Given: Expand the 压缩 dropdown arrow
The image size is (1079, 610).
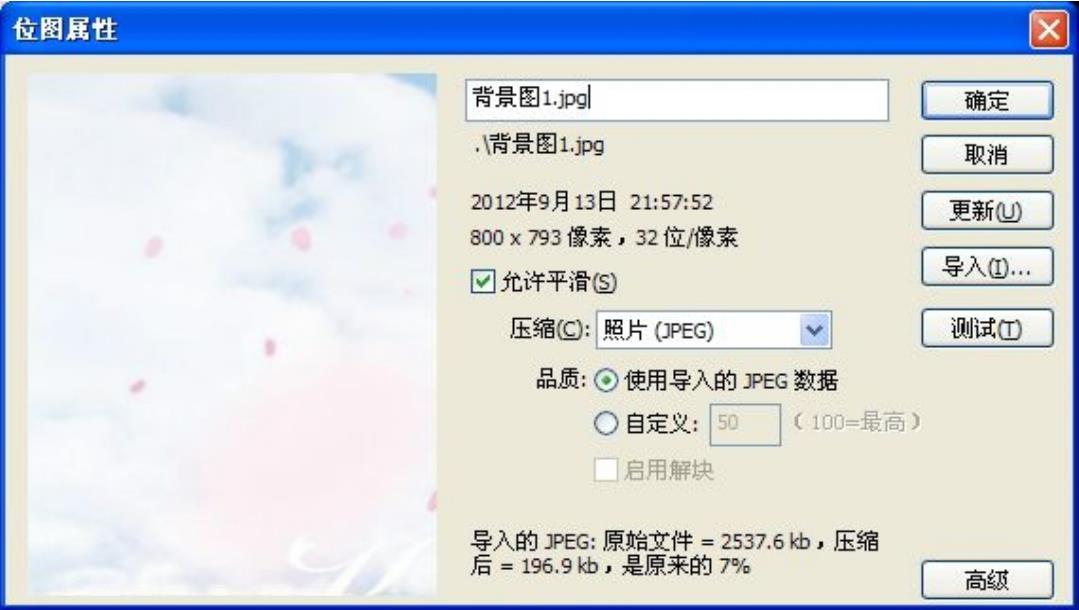Looking at the screenshot, I should point(815,330).
